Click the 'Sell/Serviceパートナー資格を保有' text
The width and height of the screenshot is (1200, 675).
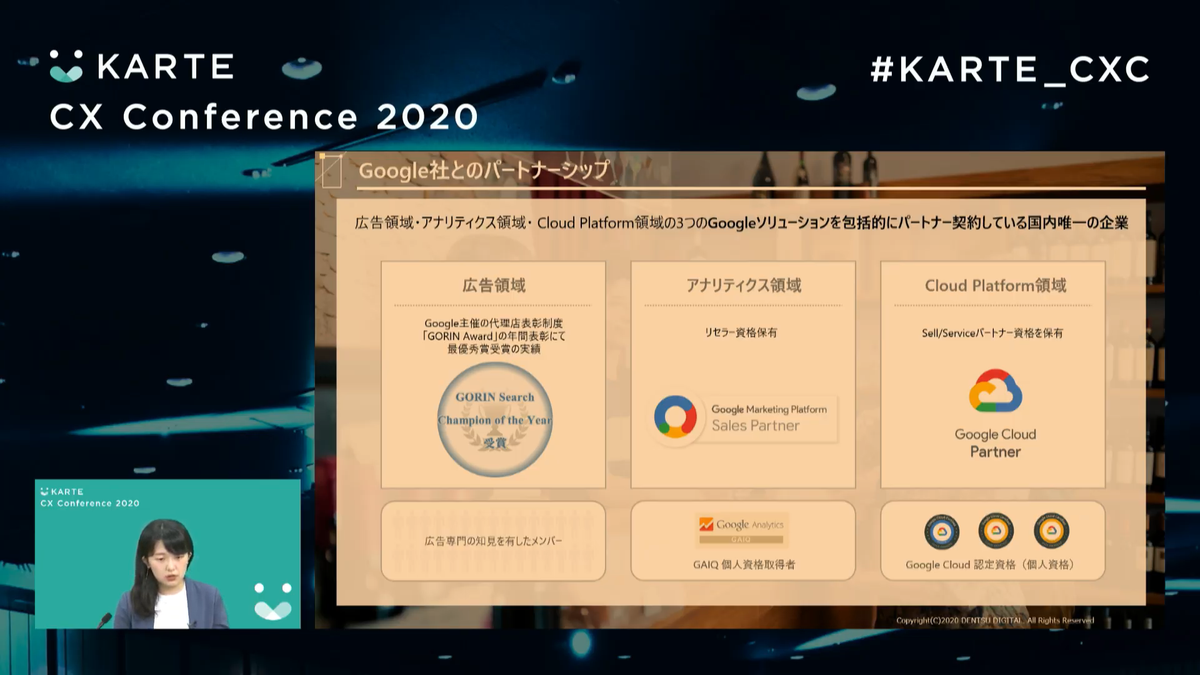[x=992, y=333]
